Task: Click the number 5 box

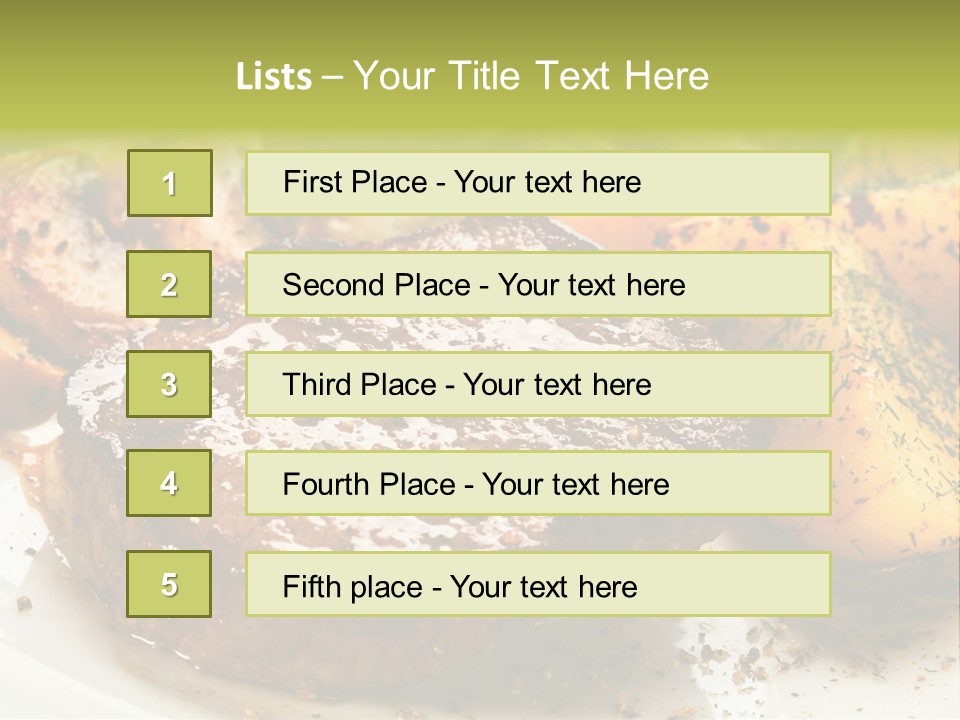Action: (169, 584)
